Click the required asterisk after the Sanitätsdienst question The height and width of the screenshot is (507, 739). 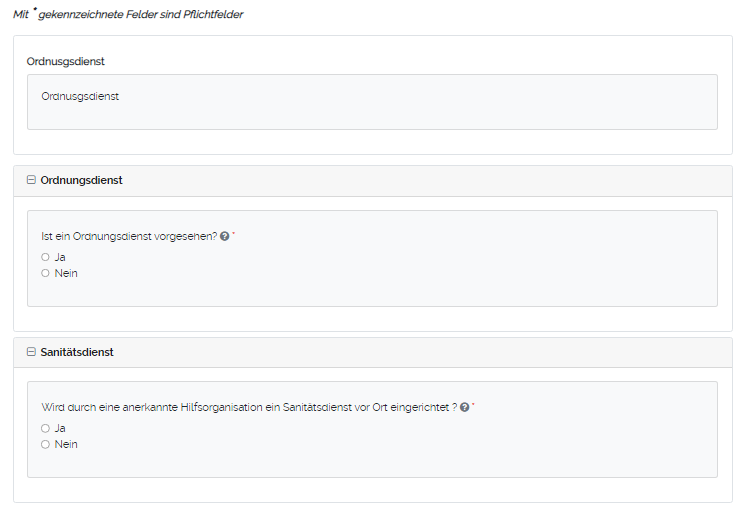coord(474,406)
